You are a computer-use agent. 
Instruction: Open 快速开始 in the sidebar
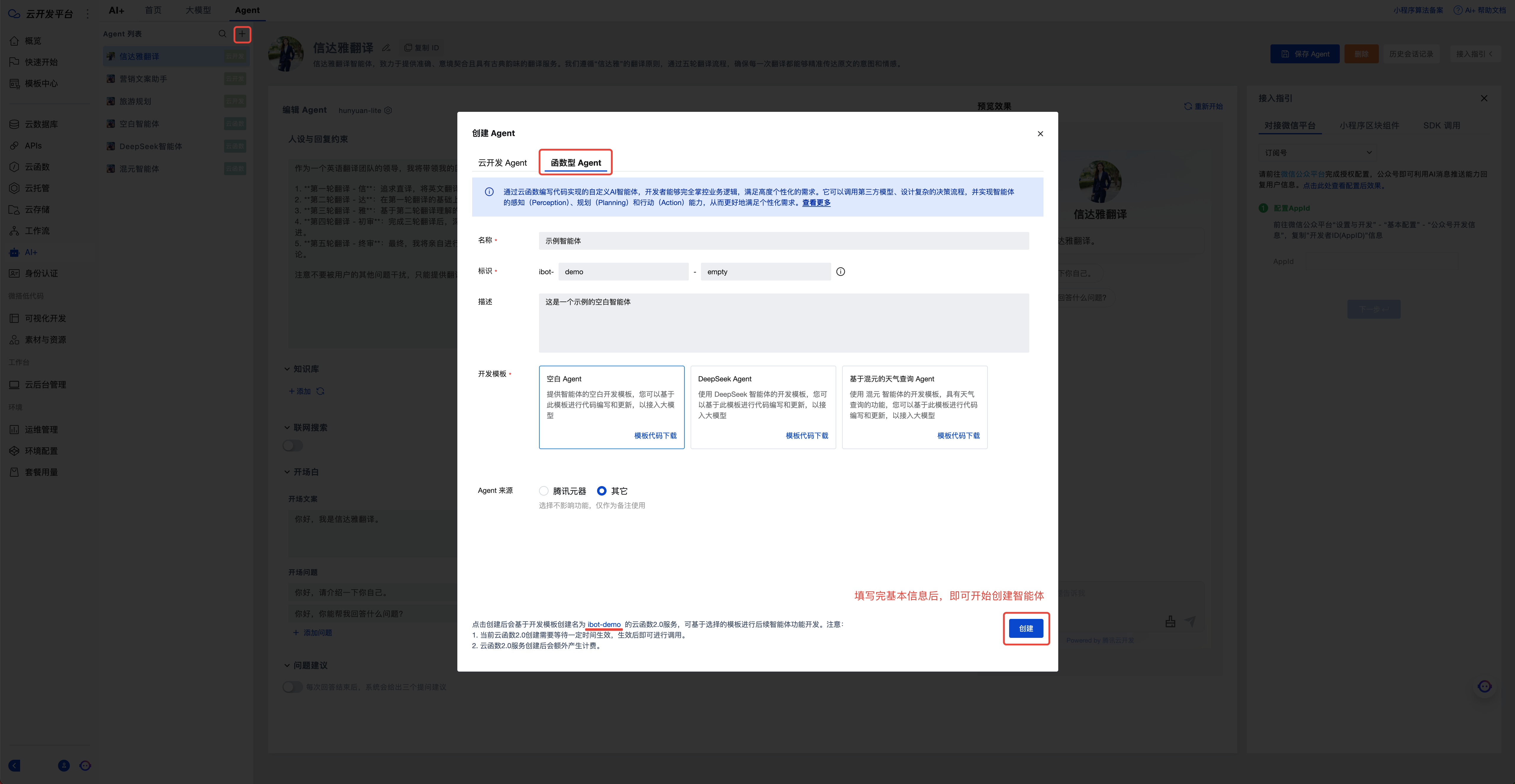(x=34, y=62)
